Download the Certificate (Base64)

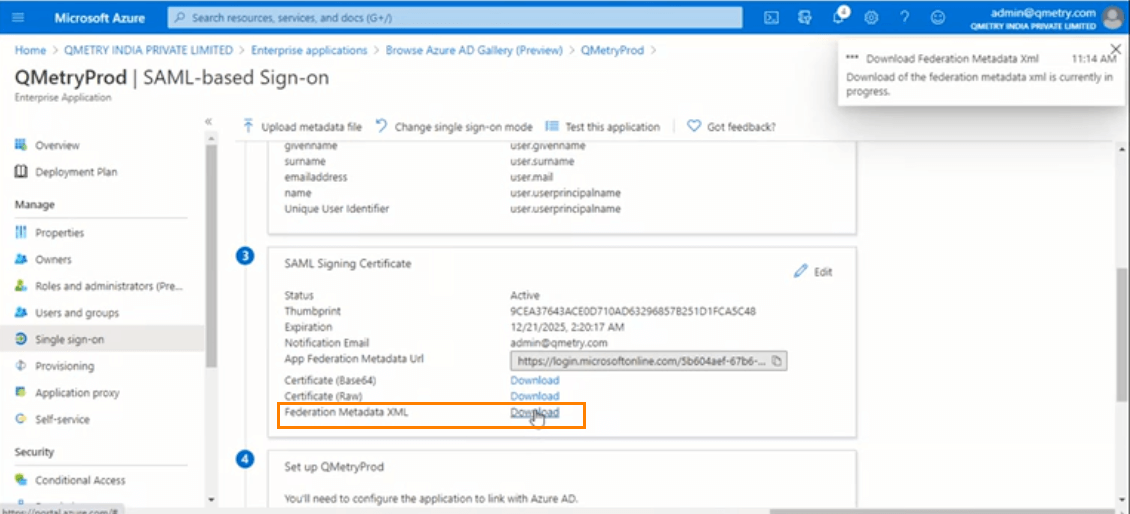click(534, 380)
